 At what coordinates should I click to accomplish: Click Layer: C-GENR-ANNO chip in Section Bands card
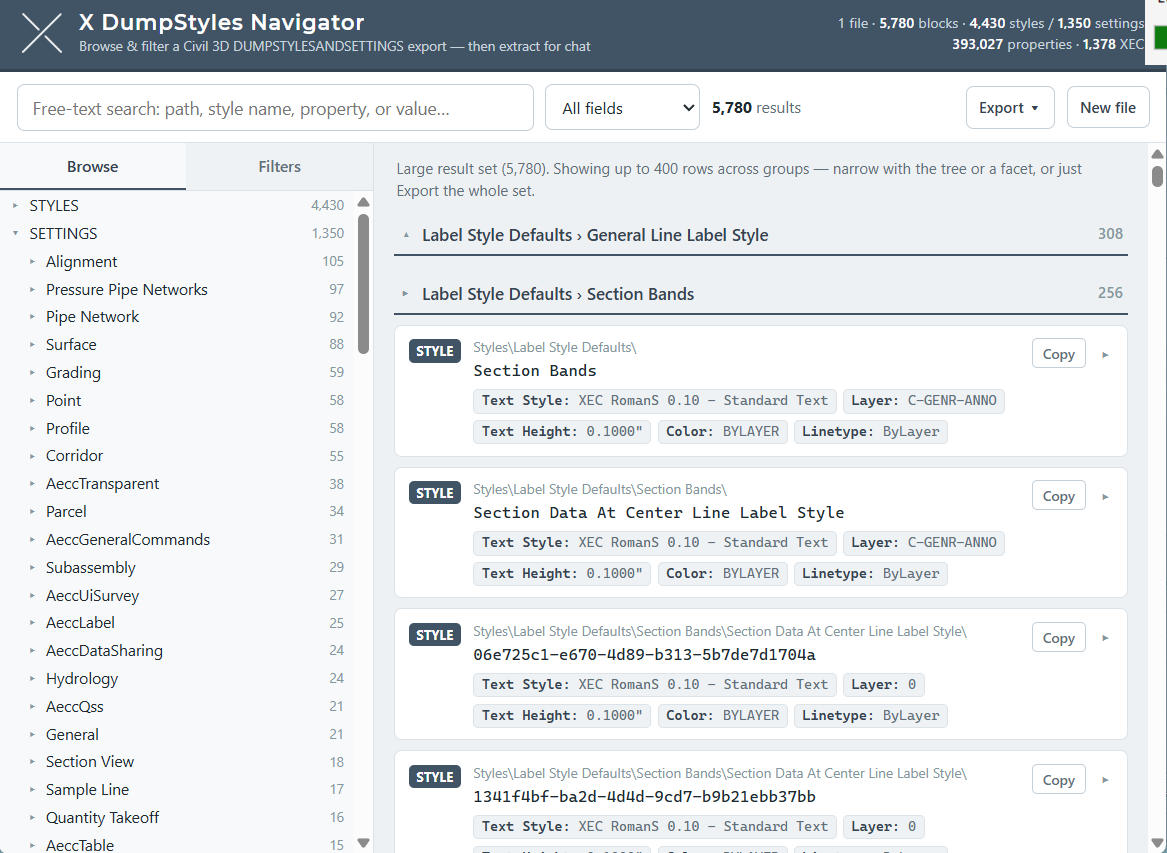coord(924,400)
